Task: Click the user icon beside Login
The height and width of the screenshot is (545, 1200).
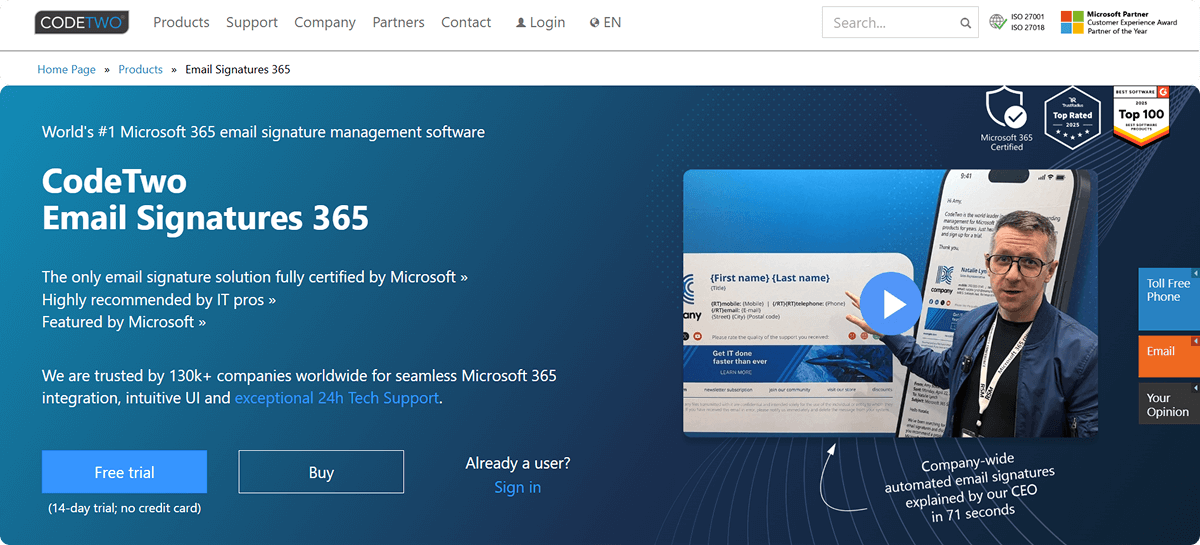Action: pos(520,22)
